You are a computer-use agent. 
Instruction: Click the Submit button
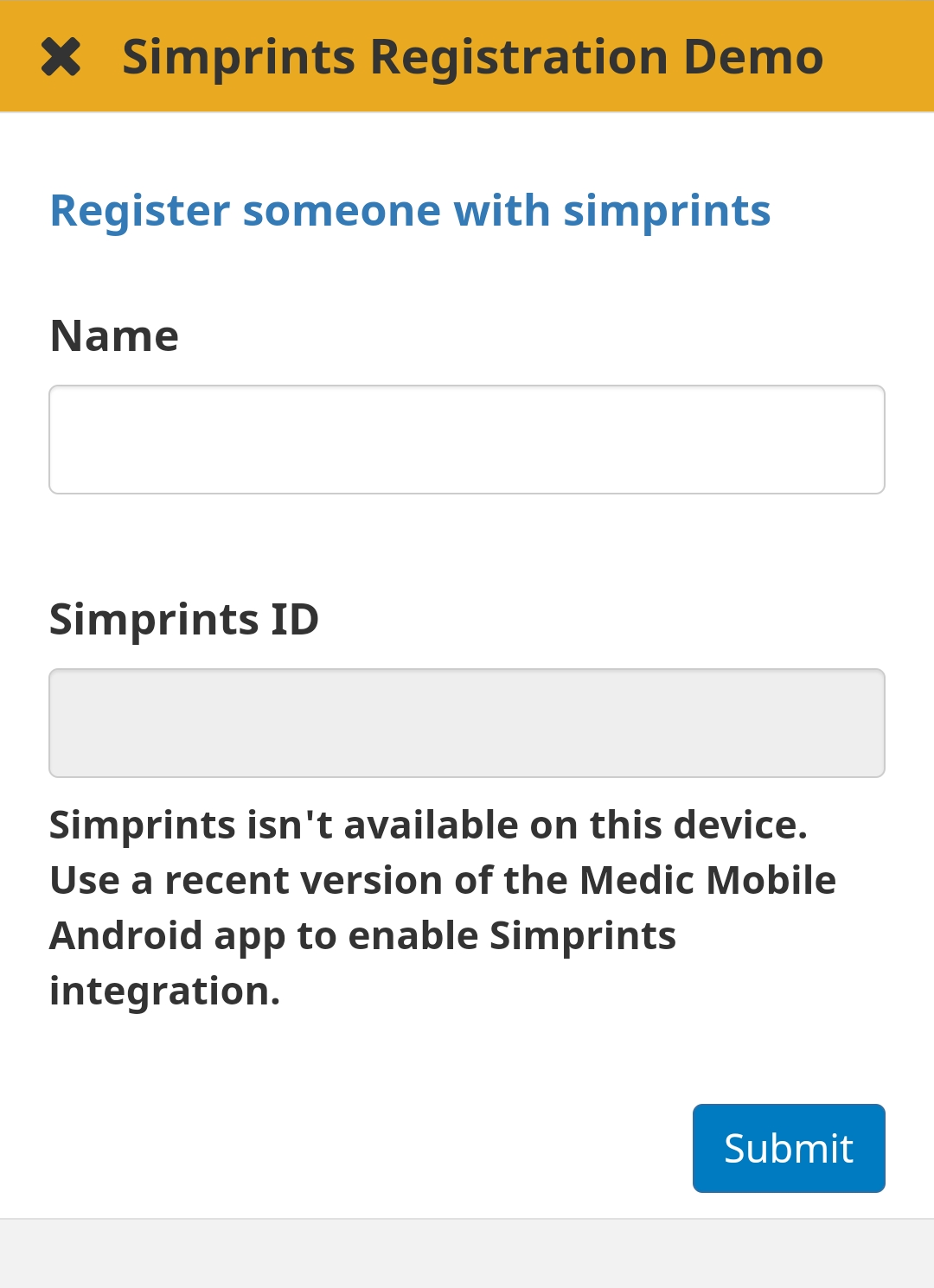pyautogui.click(x=788, y=1148)
